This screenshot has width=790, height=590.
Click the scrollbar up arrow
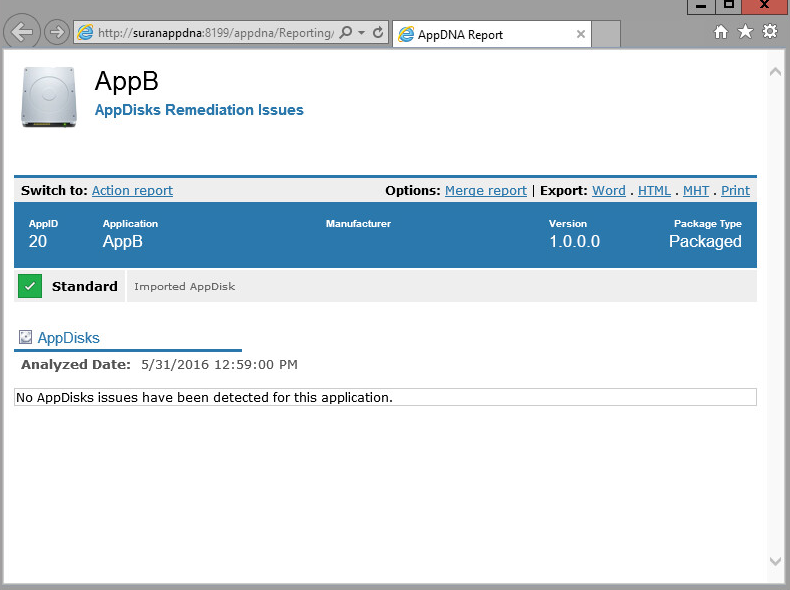point(775,72)
